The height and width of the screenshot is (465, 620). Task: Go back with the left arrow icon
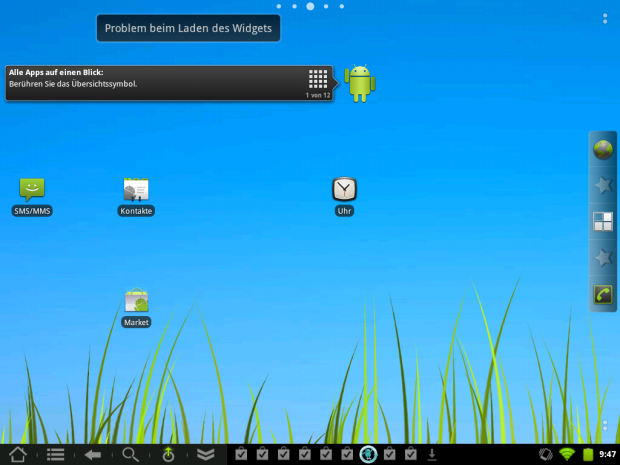click(93, 455)
